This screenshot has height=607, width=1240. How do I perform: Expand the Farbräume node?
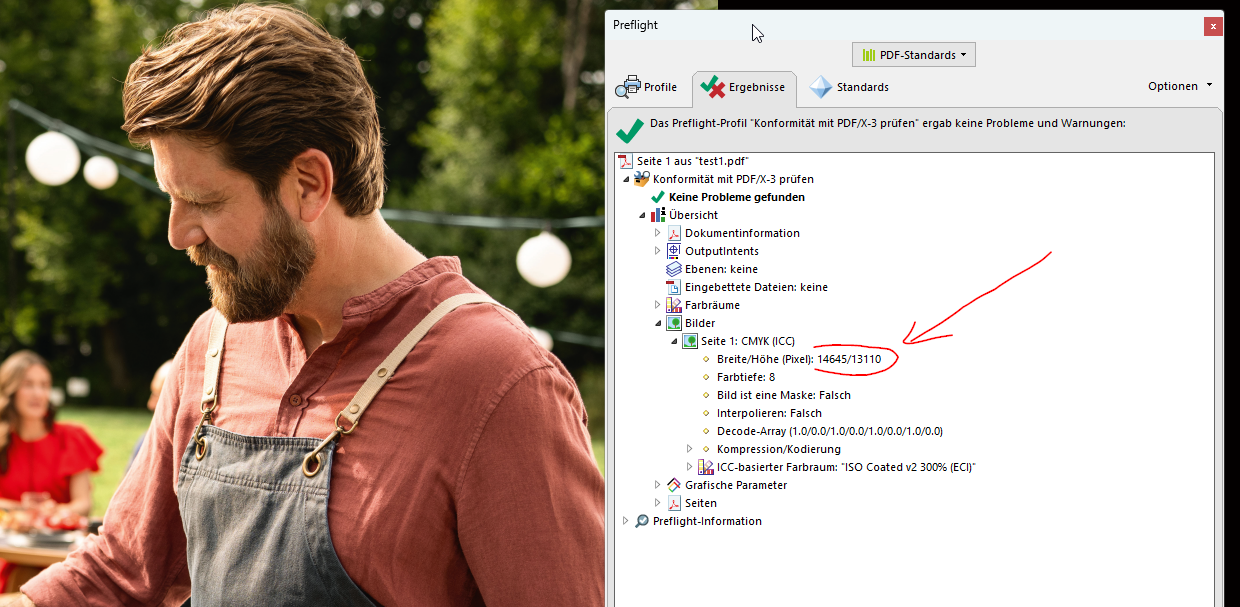(658, 305)
